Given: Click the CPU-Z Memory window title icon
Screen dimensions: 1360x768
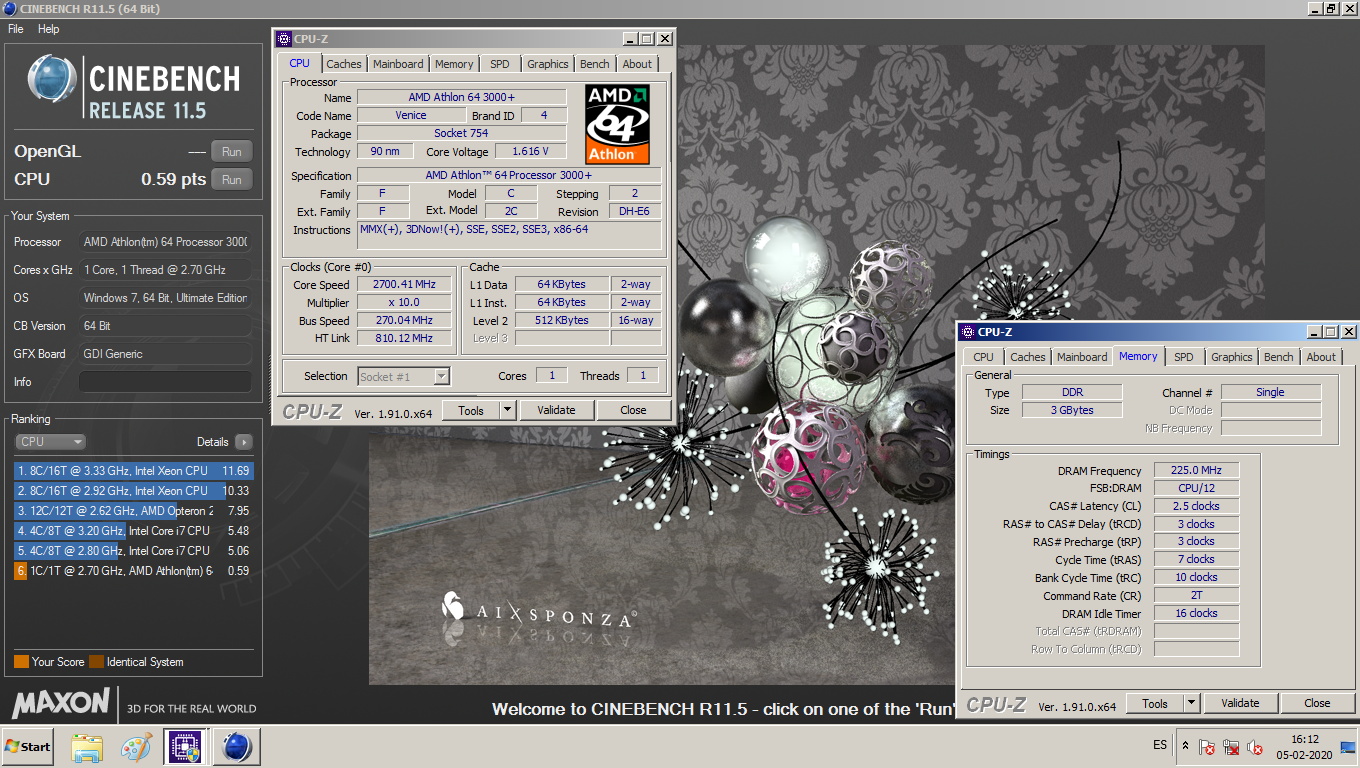Looking at the screenshot, I should (968, 332).
